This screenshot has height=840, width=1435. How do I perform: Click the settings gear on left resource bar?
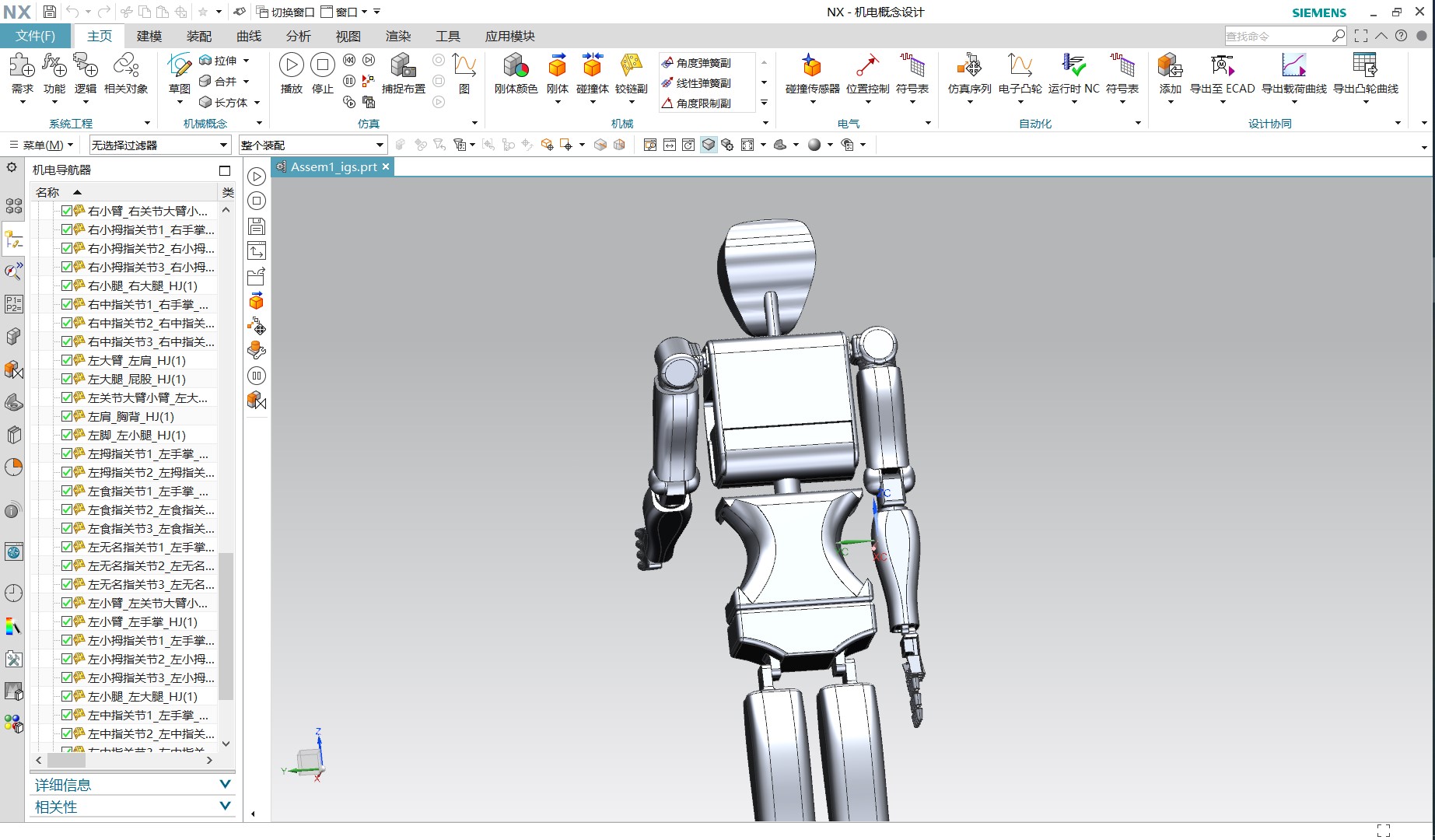(12, 167)
